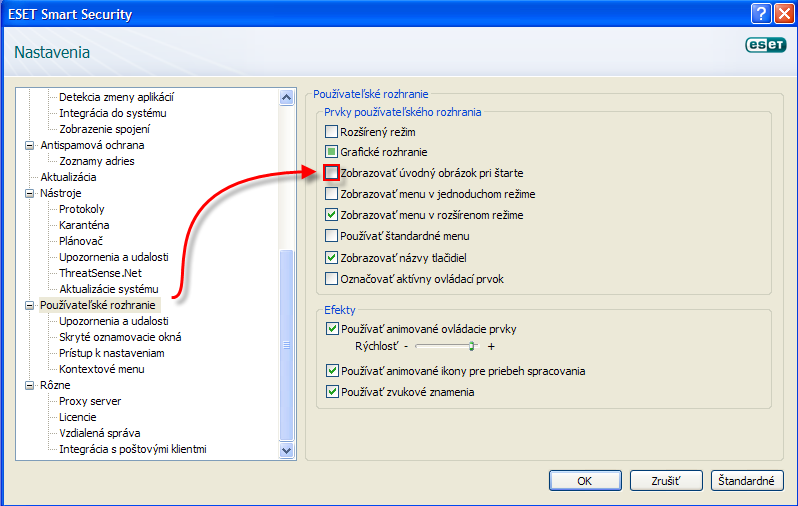Click plus sign beside Rýchlosť slider
The width and height of the screenshot is (798, 506).
tap(491, 346)
